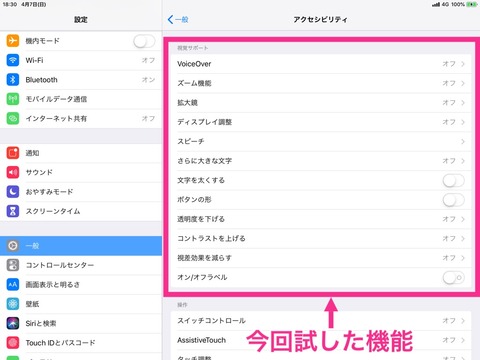Open コントラストを上げる row chevron
This screenshot has height=360, width=480.
463,238
